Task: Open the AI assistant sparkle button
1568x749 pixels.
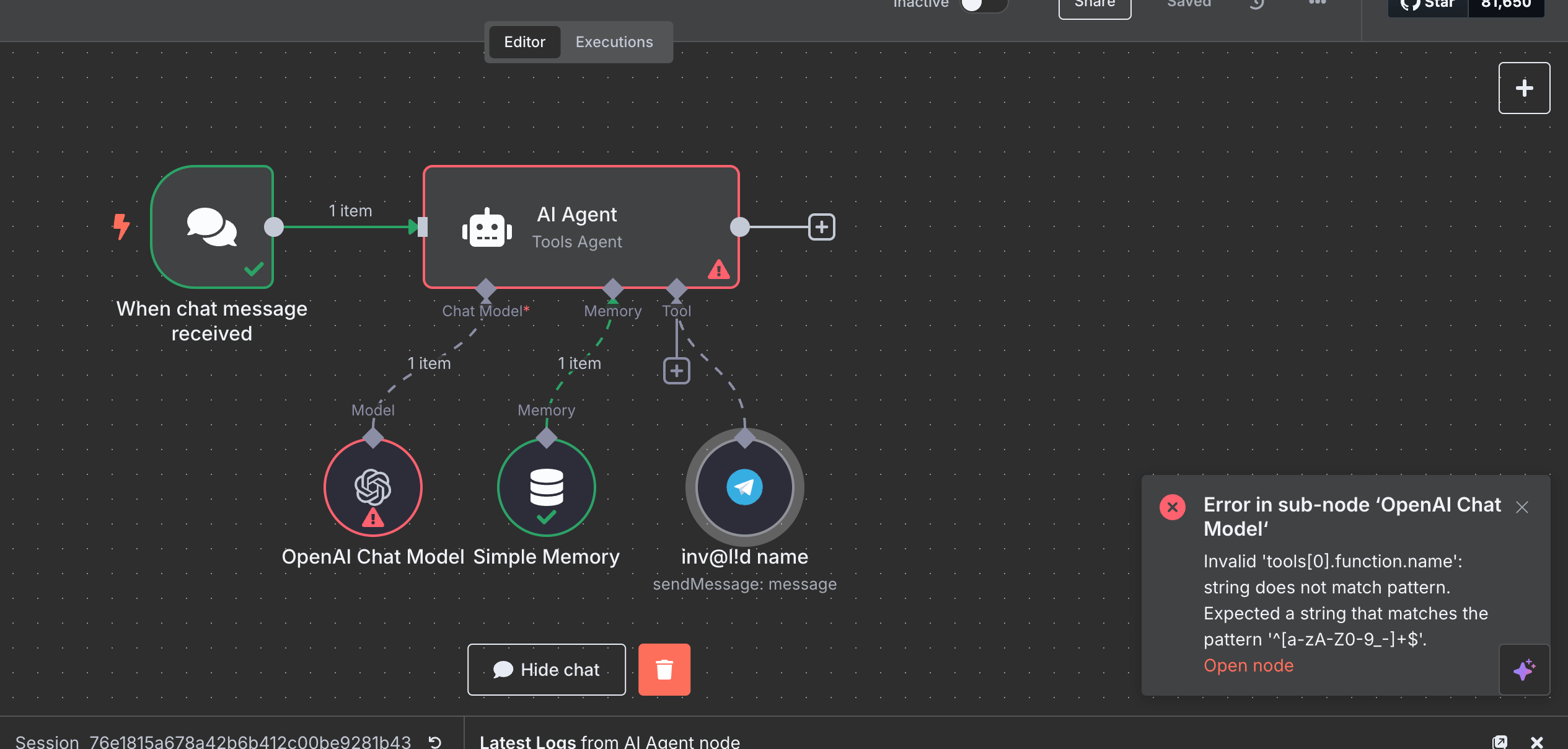Action: click(1524, 670)
